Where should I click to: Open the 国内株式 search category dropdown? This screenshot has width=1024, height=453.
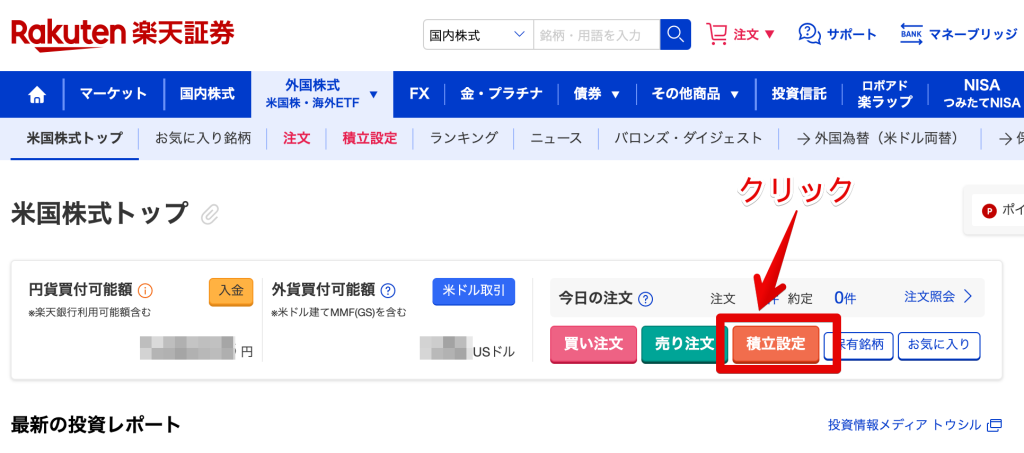(477, 35)
